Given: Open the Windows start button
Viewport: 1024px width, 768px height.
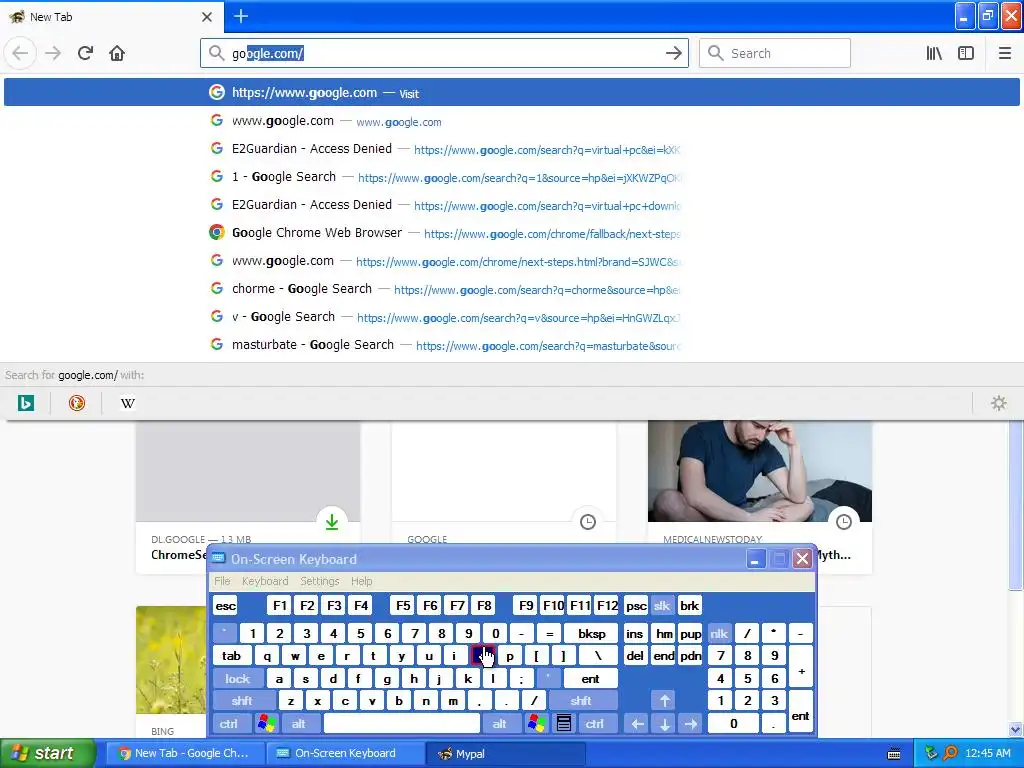Looking at the screenshot, I should pyautogui.click(x=48, y=753).
